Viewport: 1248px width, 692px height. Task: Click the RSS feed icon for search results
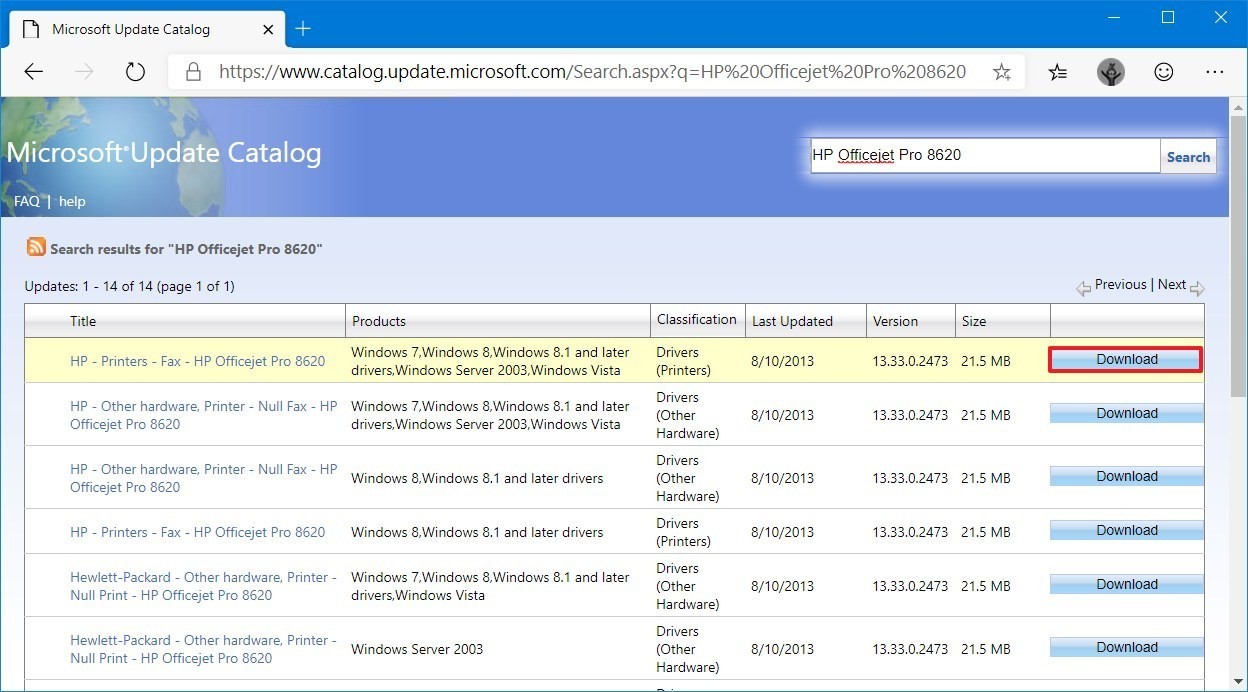coord(36,247)
